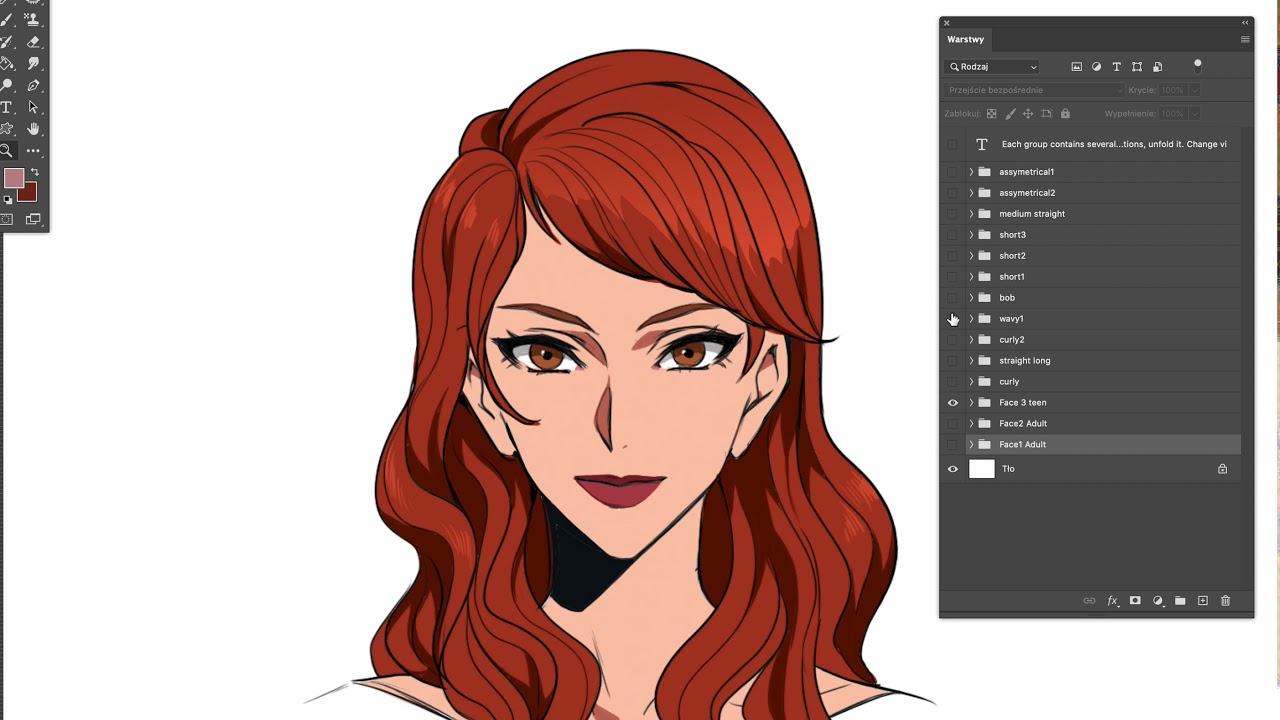
Task: Open the Edit Toolbar three-dots menu
Action: click(33, 151)
